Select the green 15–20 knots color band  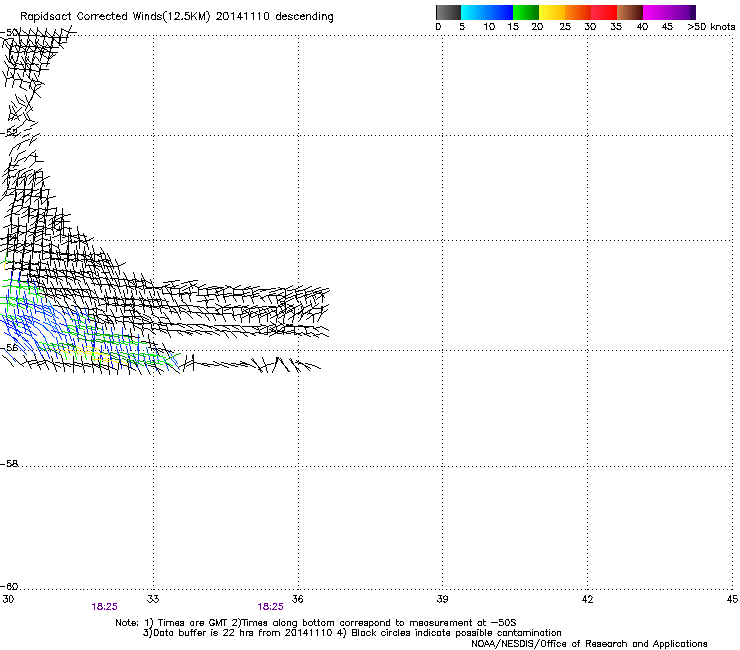click(x=526, y=12)
